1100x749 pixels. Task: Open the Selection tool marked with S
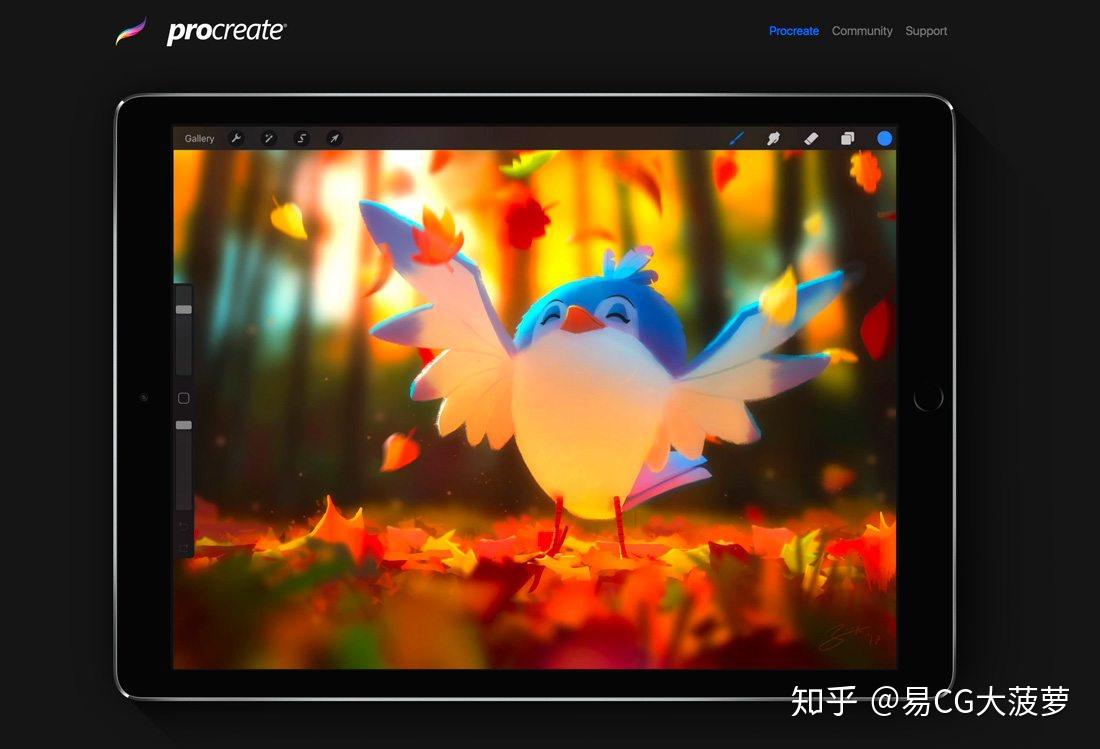click(x=302, y=138)
